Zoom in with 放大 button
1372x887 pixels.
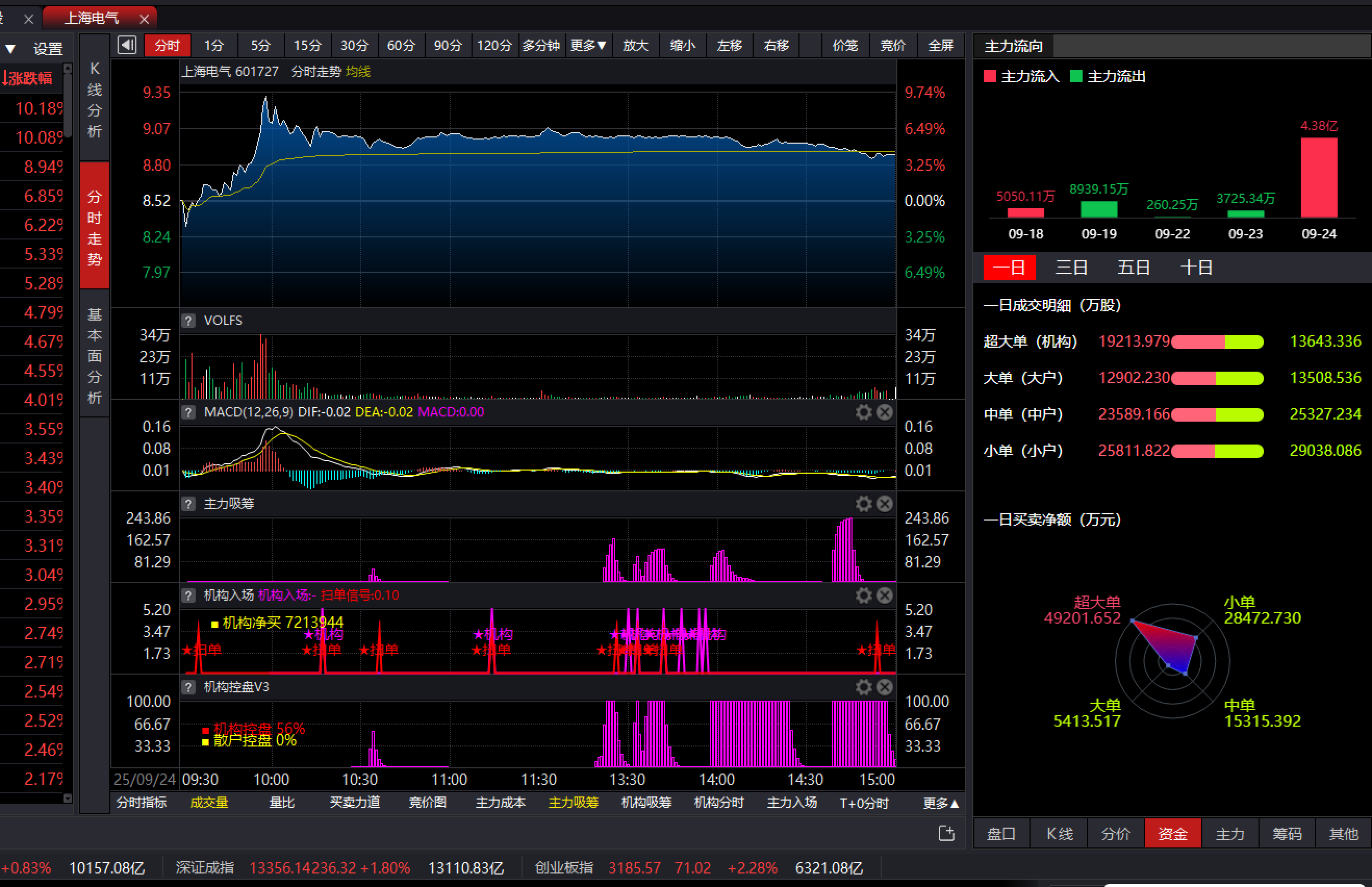(636, 45)
